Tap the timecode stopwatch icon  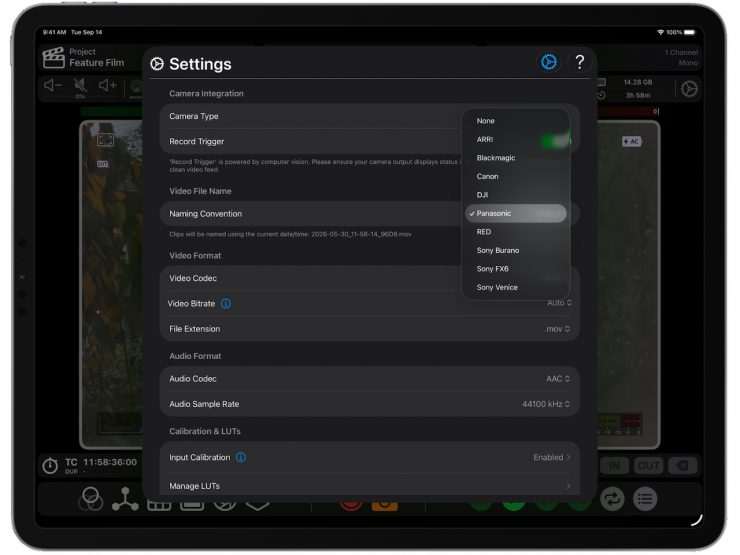(x=50, y=465)
